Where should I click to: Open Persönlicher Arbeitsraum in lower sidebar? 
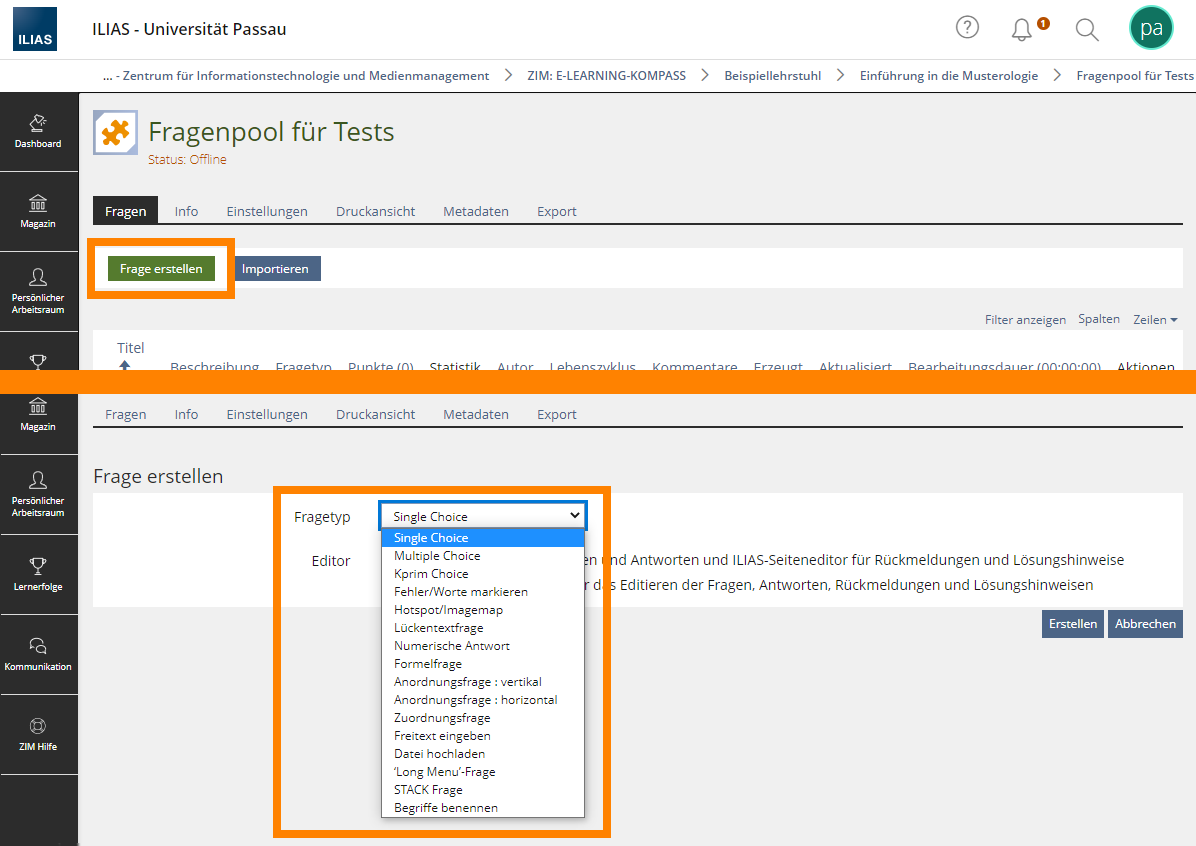(x=38, y=495)
